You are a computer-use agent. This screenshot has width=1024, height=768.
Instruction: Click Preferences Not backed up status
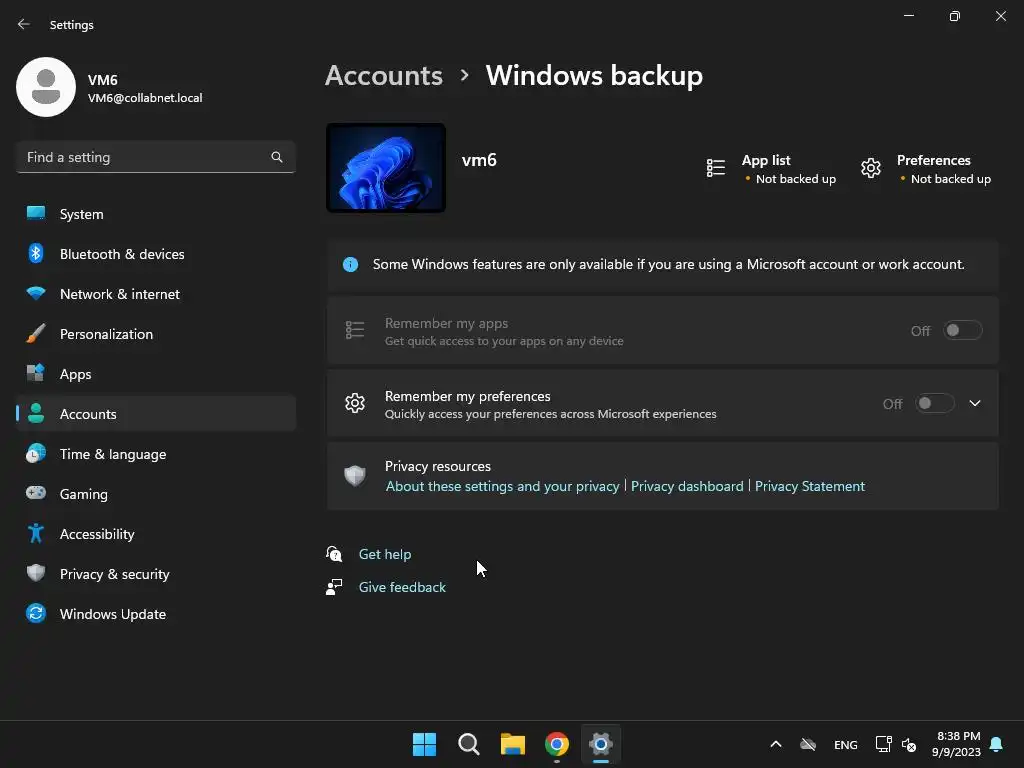pyautogui.click(x=951, y=179)
